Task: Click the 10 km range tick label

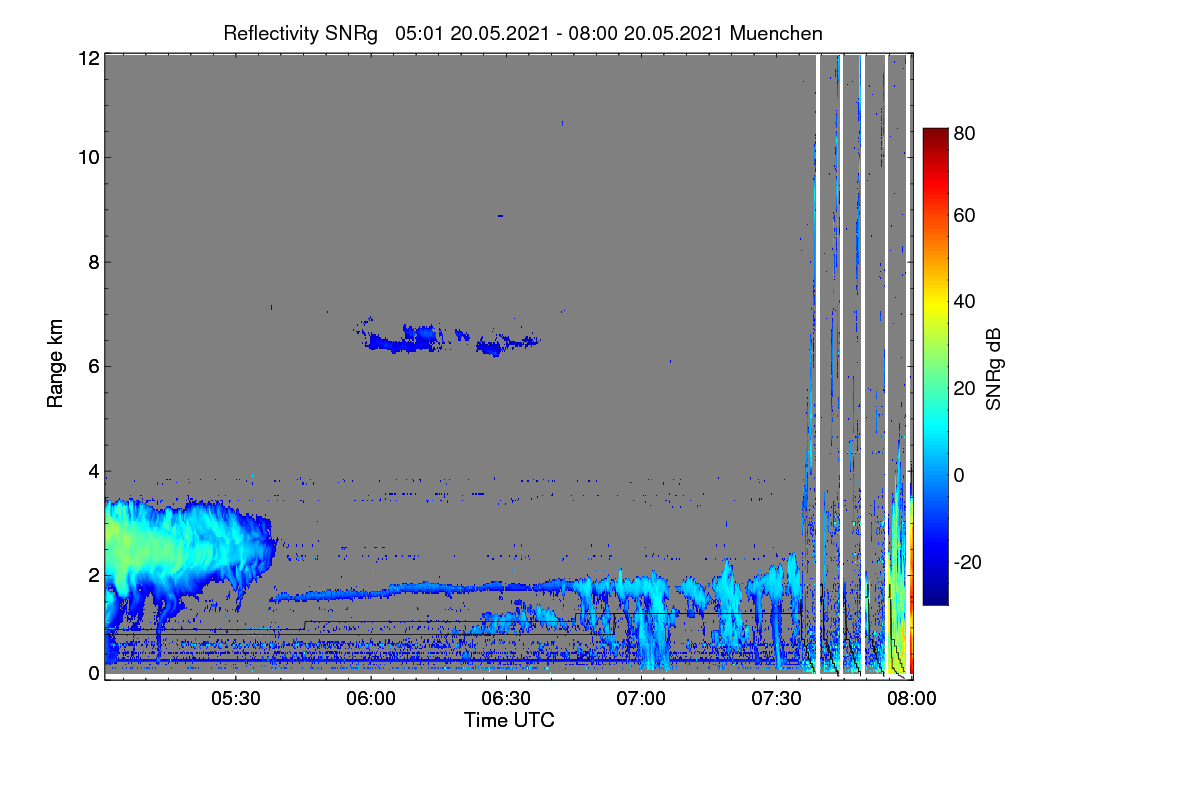Action: tap(88, 157)
